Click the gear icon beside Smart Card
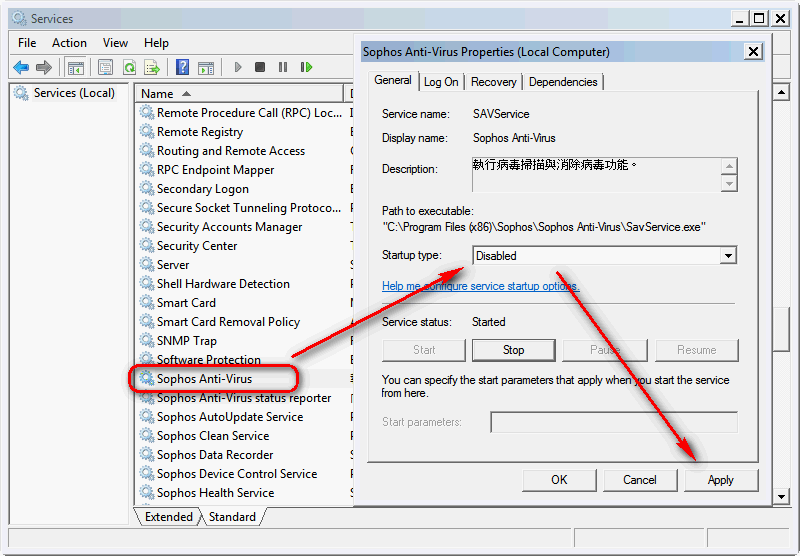Viewport: 800px width, 556px height. [x=147, y=302]
